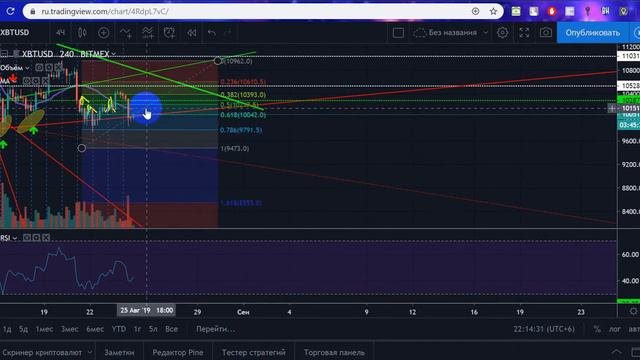Toggle visibility of MA indicator
This screenshot has height=360, width=640.
pyautogui.click(x=27, y=81)
